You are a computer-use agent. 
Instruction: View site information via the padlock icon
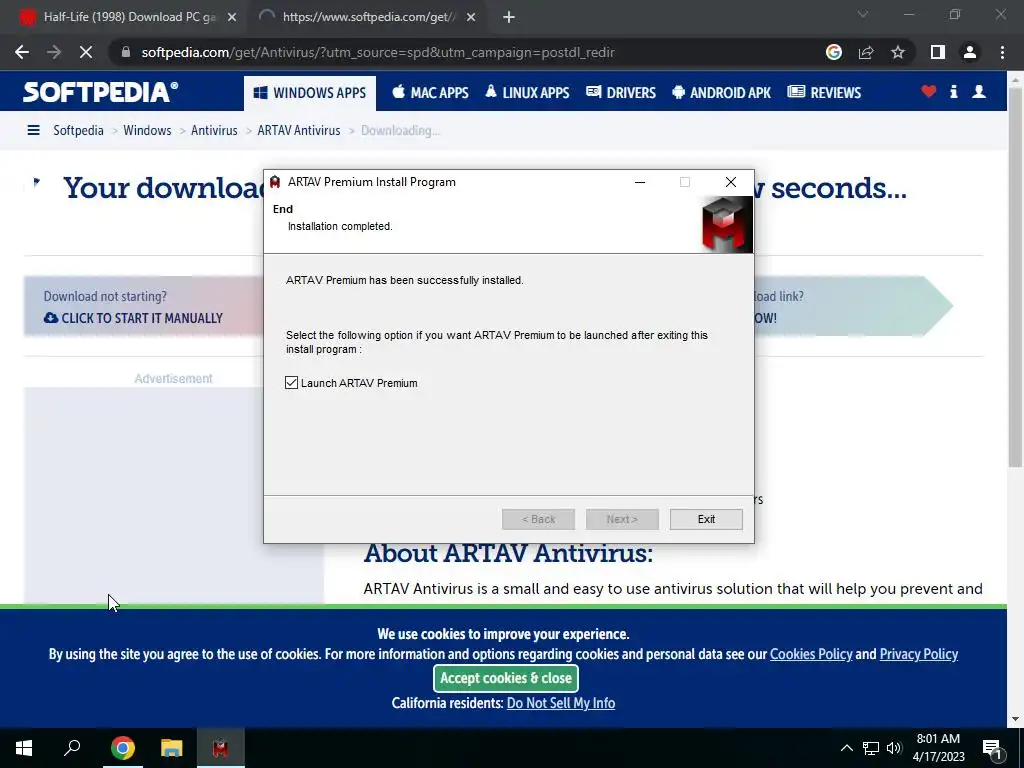[x=125, y=52]
